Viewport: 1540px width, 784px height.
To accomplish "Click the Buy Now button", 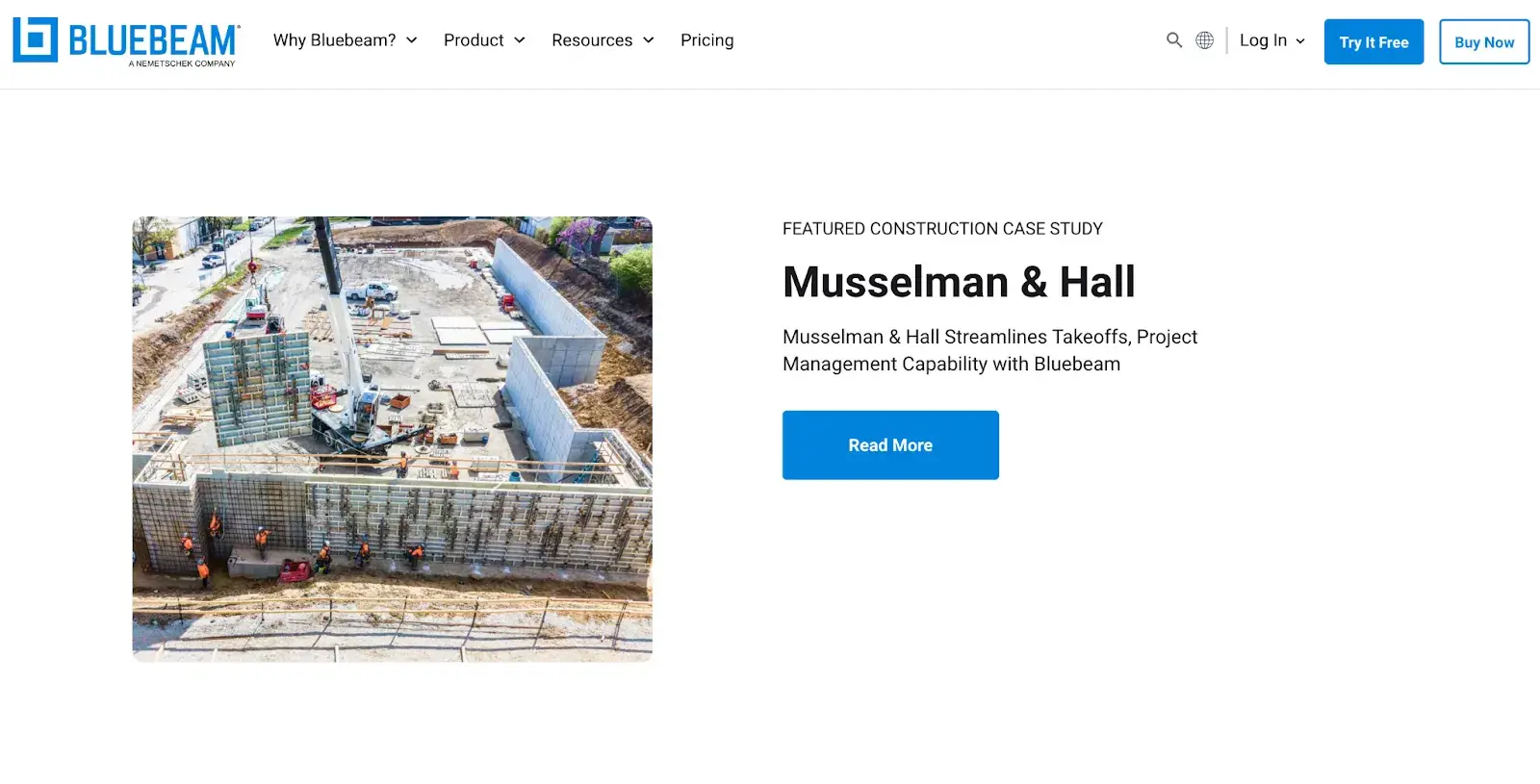I will tap(1484, 42).
